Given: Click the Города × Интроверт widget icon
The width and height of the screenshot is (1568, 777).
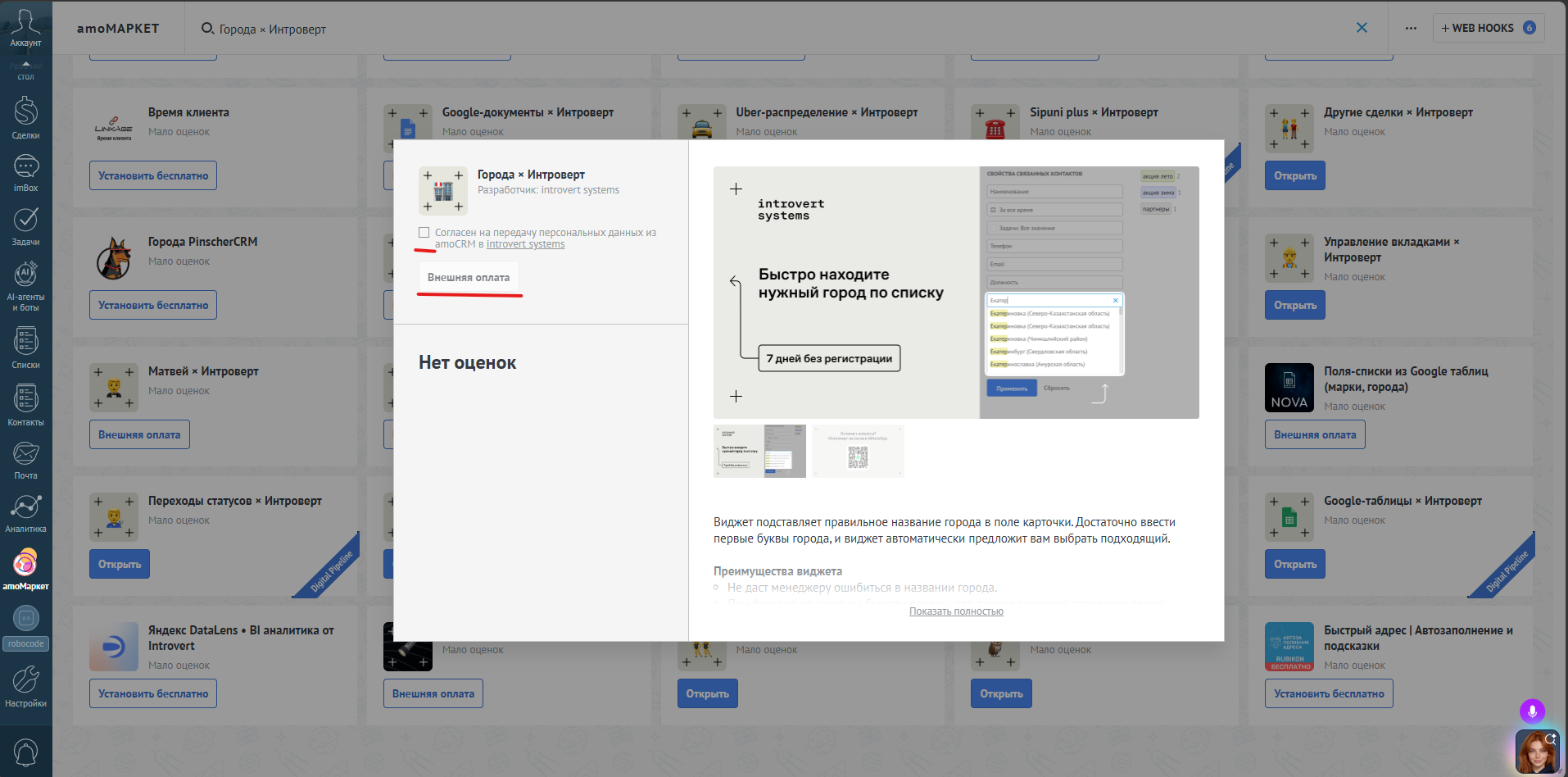Looking at the screenshot, I should pyautogui.click(x=443, y=191).
